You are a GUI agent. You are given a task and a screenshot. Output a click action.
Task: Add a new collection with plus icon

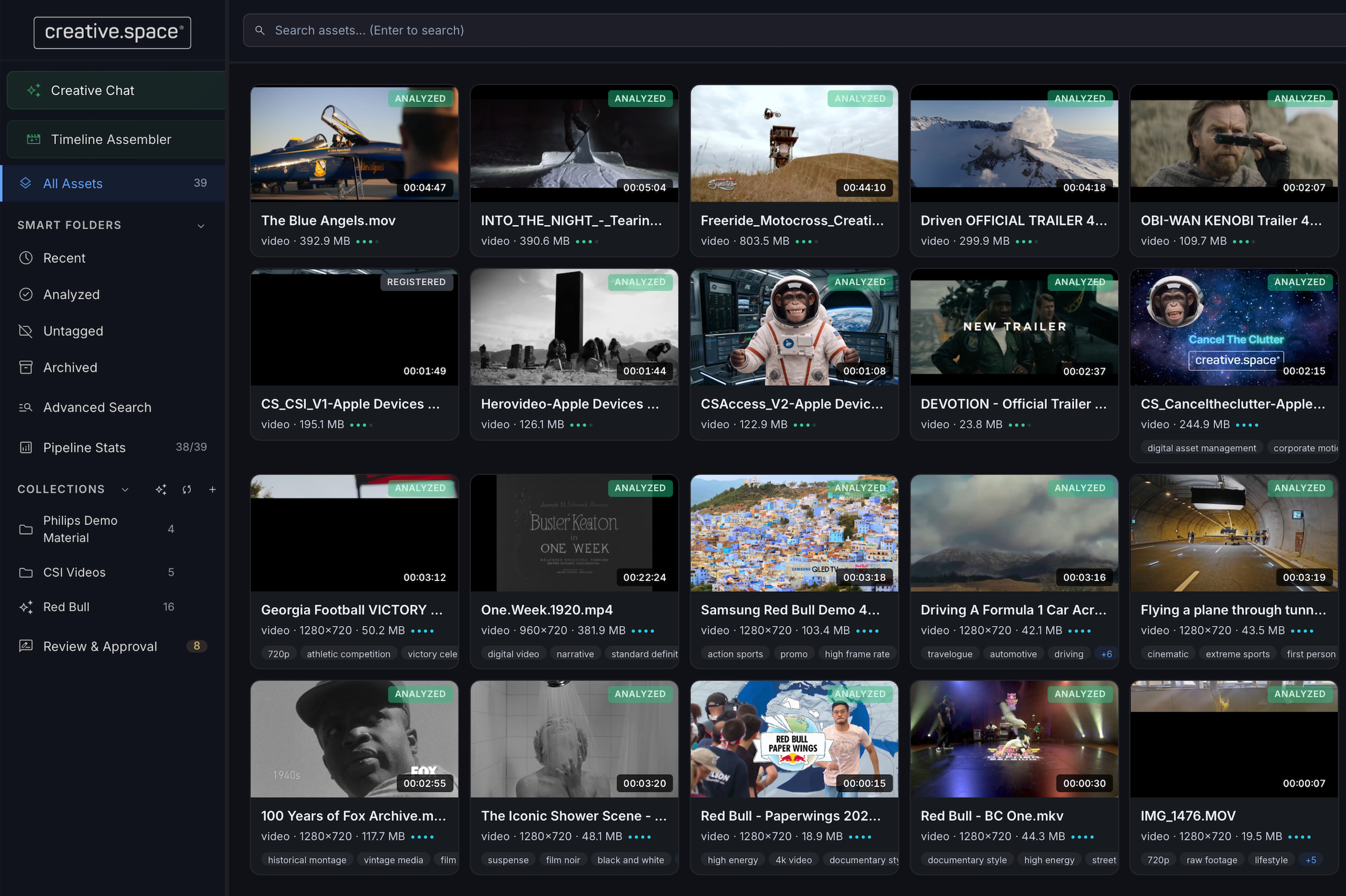[x=212, y=489]
